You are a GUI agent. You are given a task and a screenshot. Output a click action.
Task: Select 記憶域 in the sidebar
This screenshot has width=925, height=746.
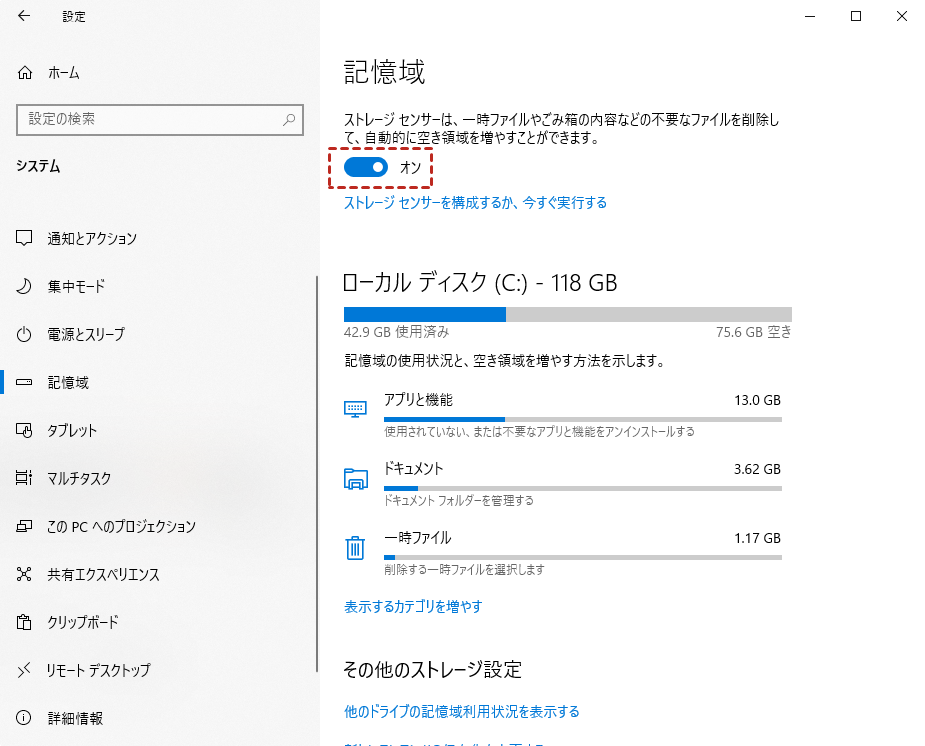click(x=68, y=382)
